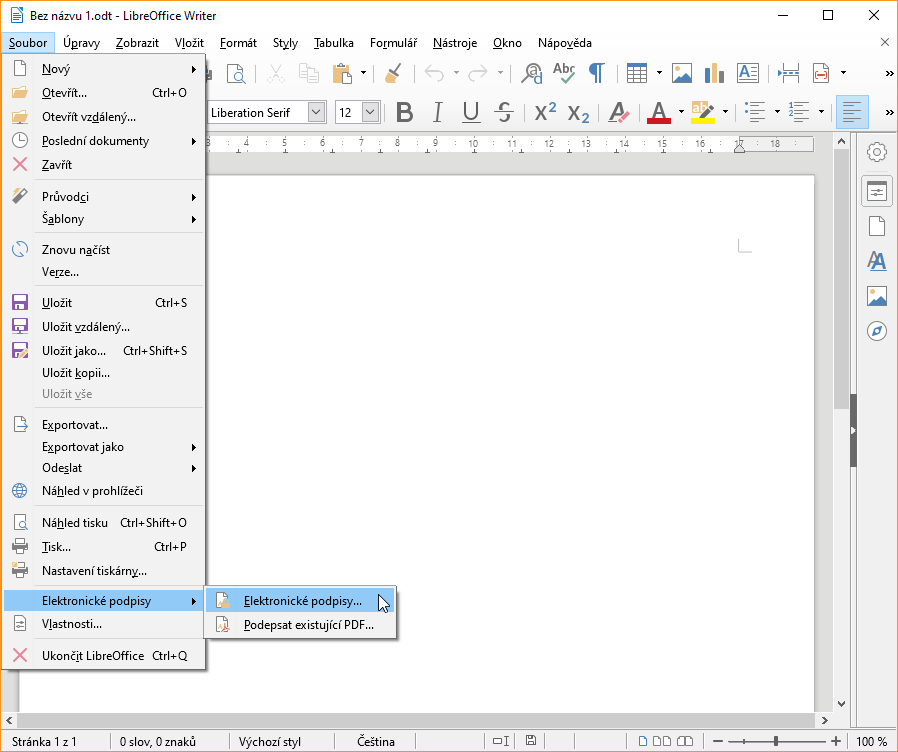Click the Clone Formatting paintbrush icon
This screenshot has height=752, width=898.
[x=393, y=73]
